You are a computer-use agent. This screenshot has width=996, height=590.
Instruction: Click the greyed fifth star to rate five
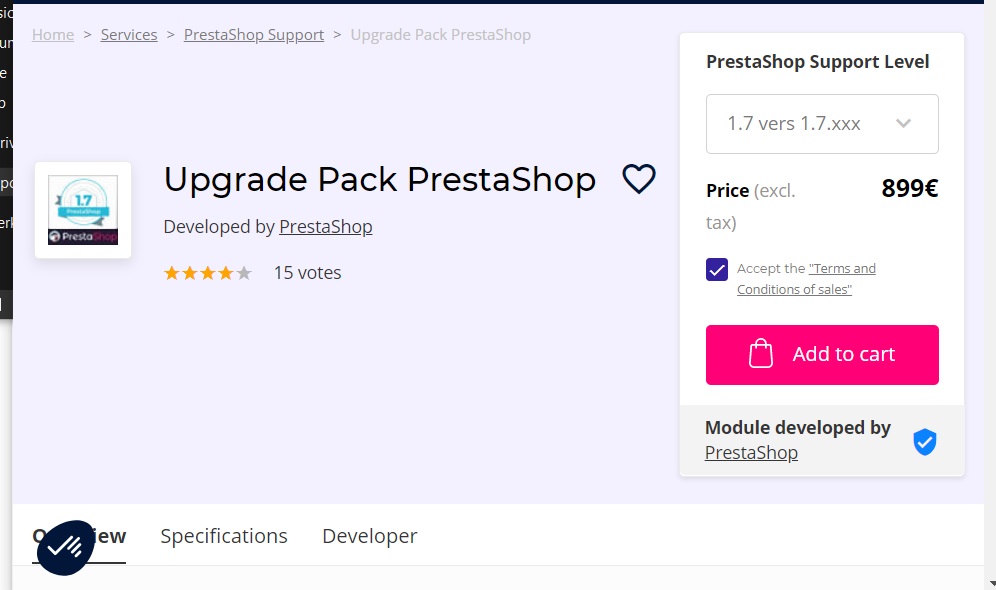[x=242, y=272]
